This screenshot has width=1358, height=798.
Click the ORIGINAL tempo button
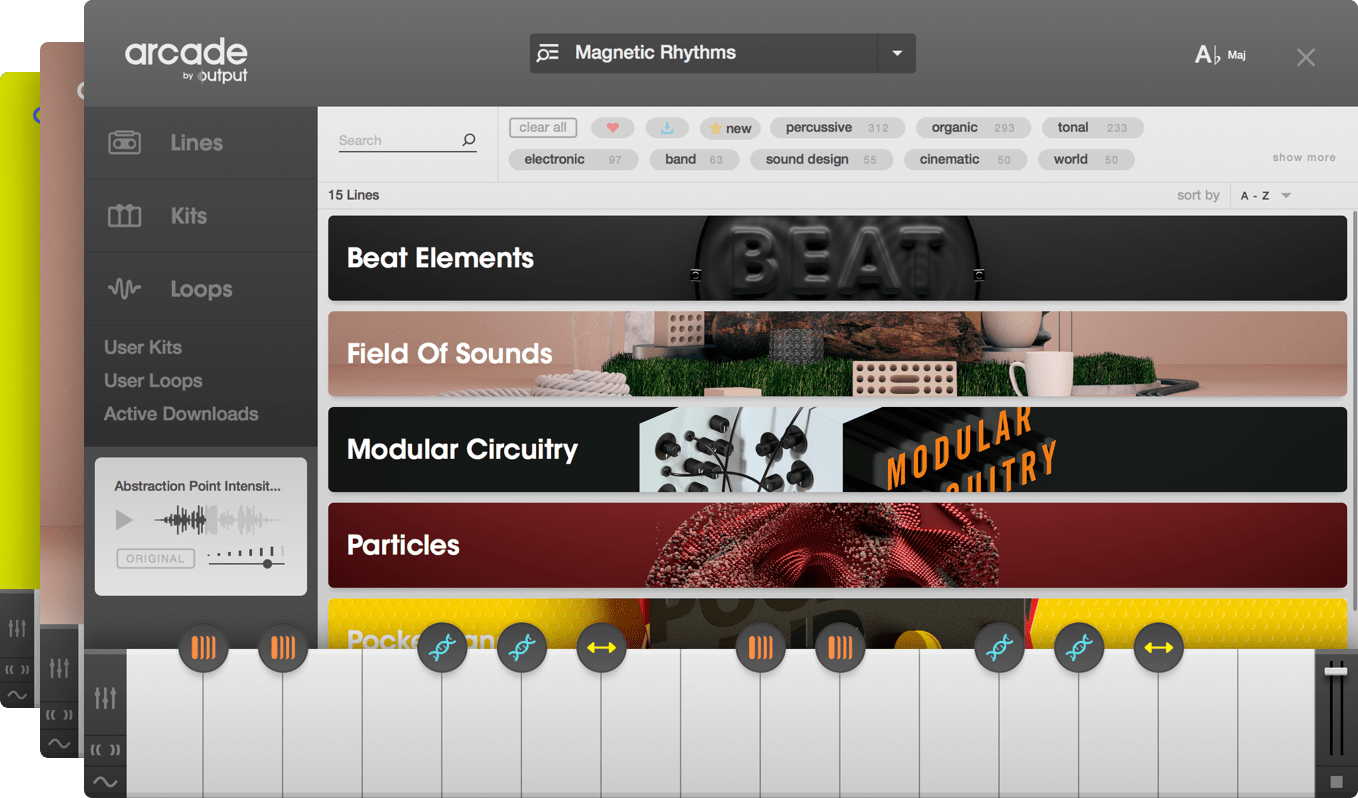pos(155,559)
